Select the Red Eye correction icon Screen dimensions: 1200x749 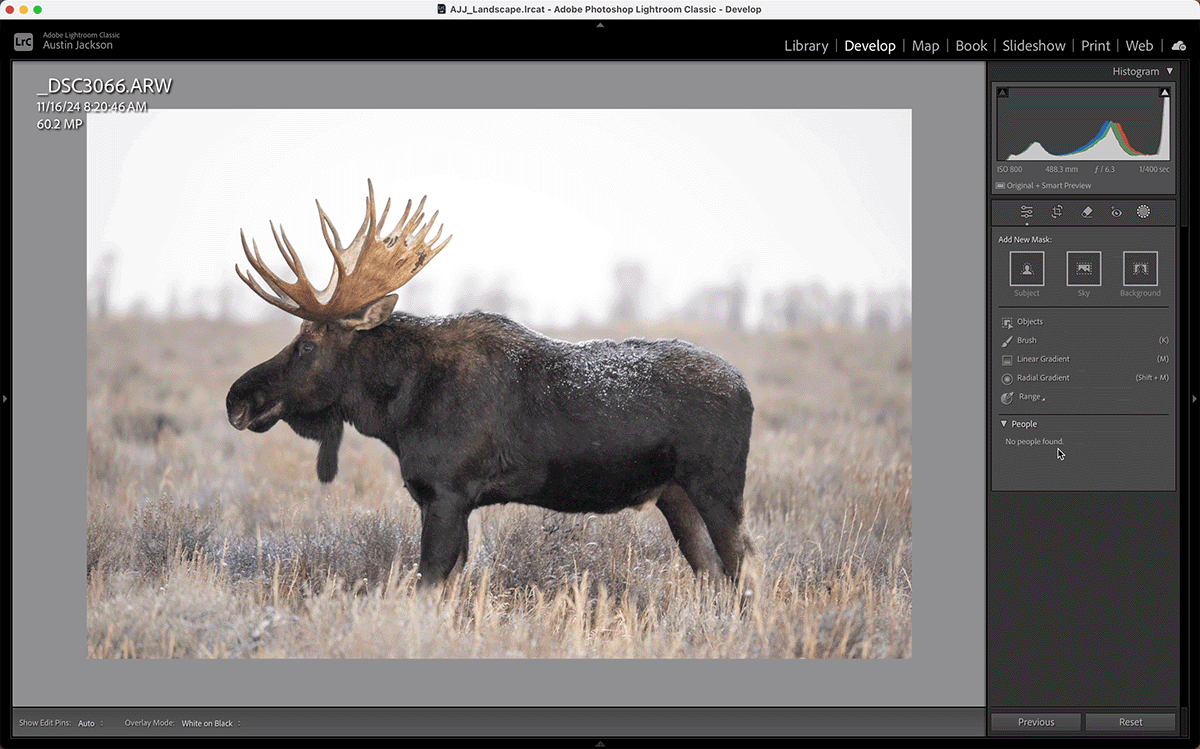[1116, 212]
